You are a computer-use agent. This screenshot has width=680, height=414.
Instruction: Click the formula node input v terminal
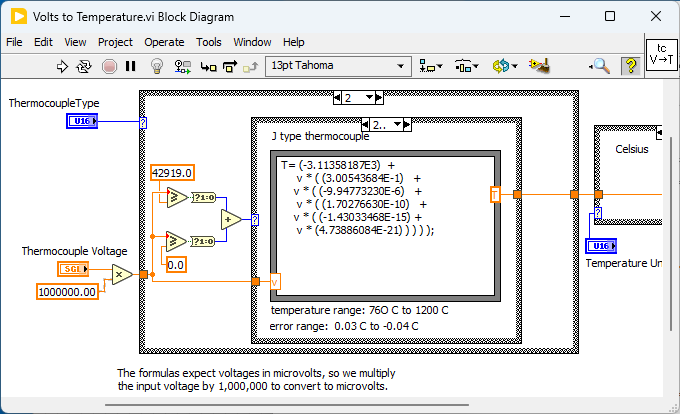point(275,282)
